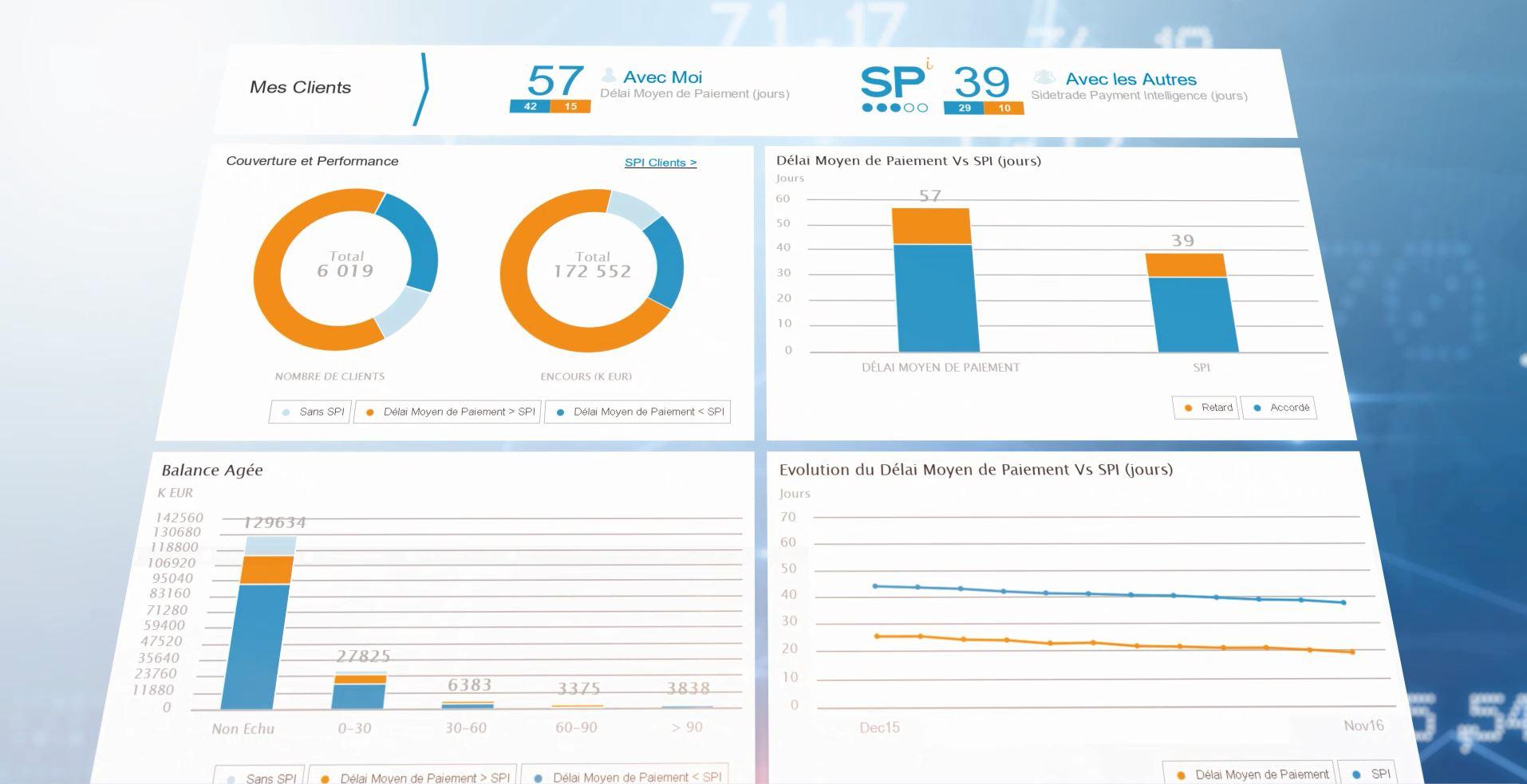Screen dimensions: 1527x784
Task: Click the blue dot in the Accordé legend
Action: click(x=1257, y=408)
